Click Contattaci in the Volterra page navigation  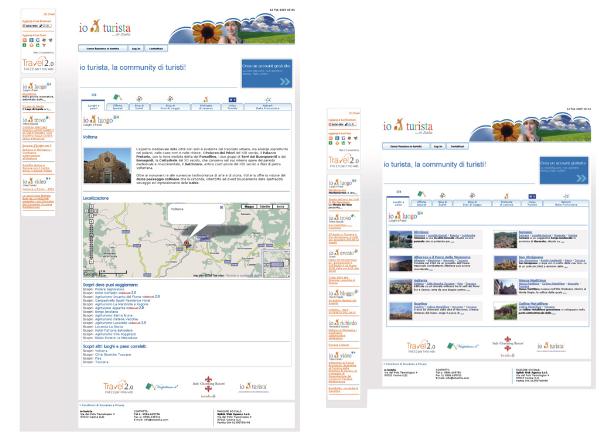point(157,47)
